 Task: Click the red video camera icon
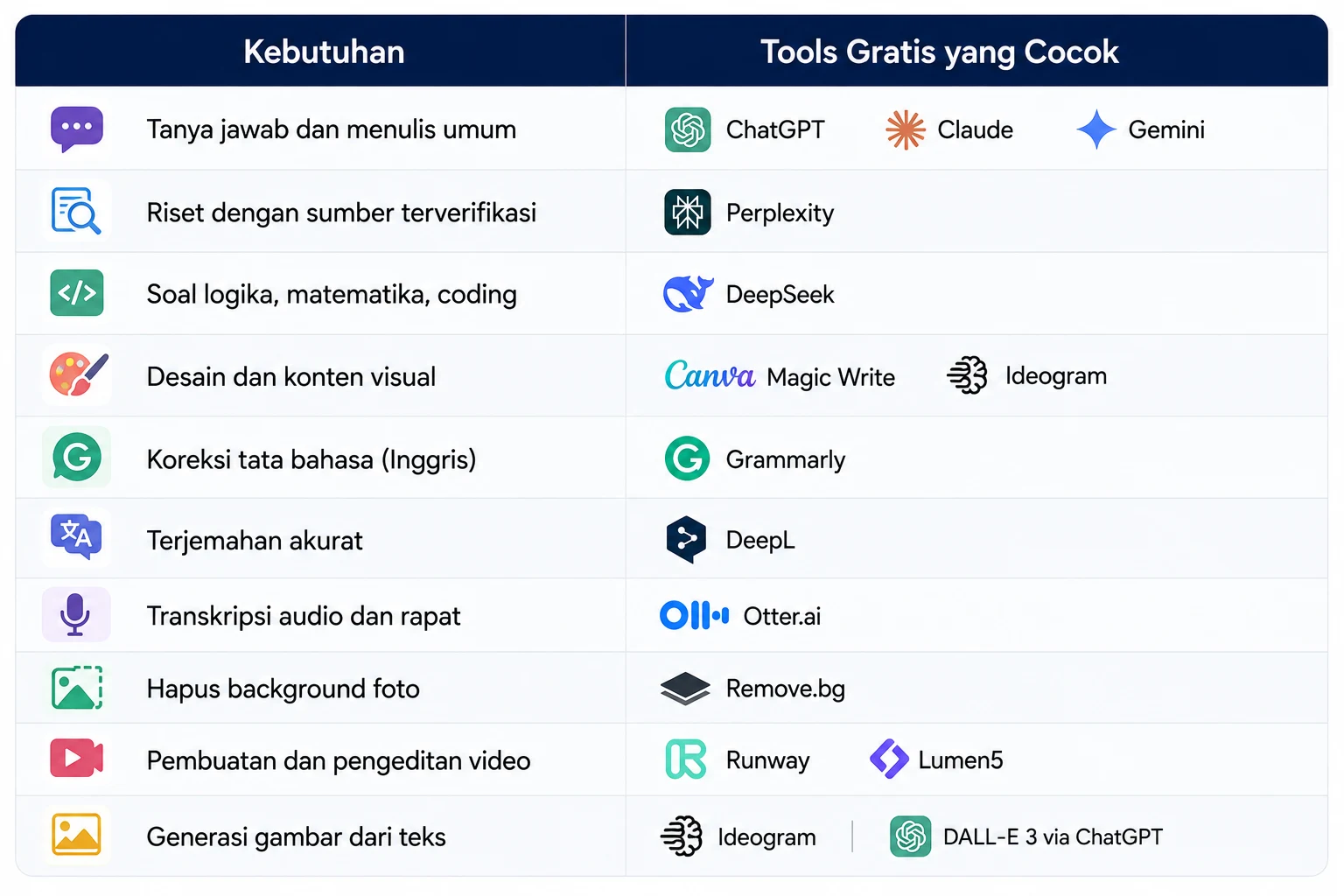(x=77, y=759)
